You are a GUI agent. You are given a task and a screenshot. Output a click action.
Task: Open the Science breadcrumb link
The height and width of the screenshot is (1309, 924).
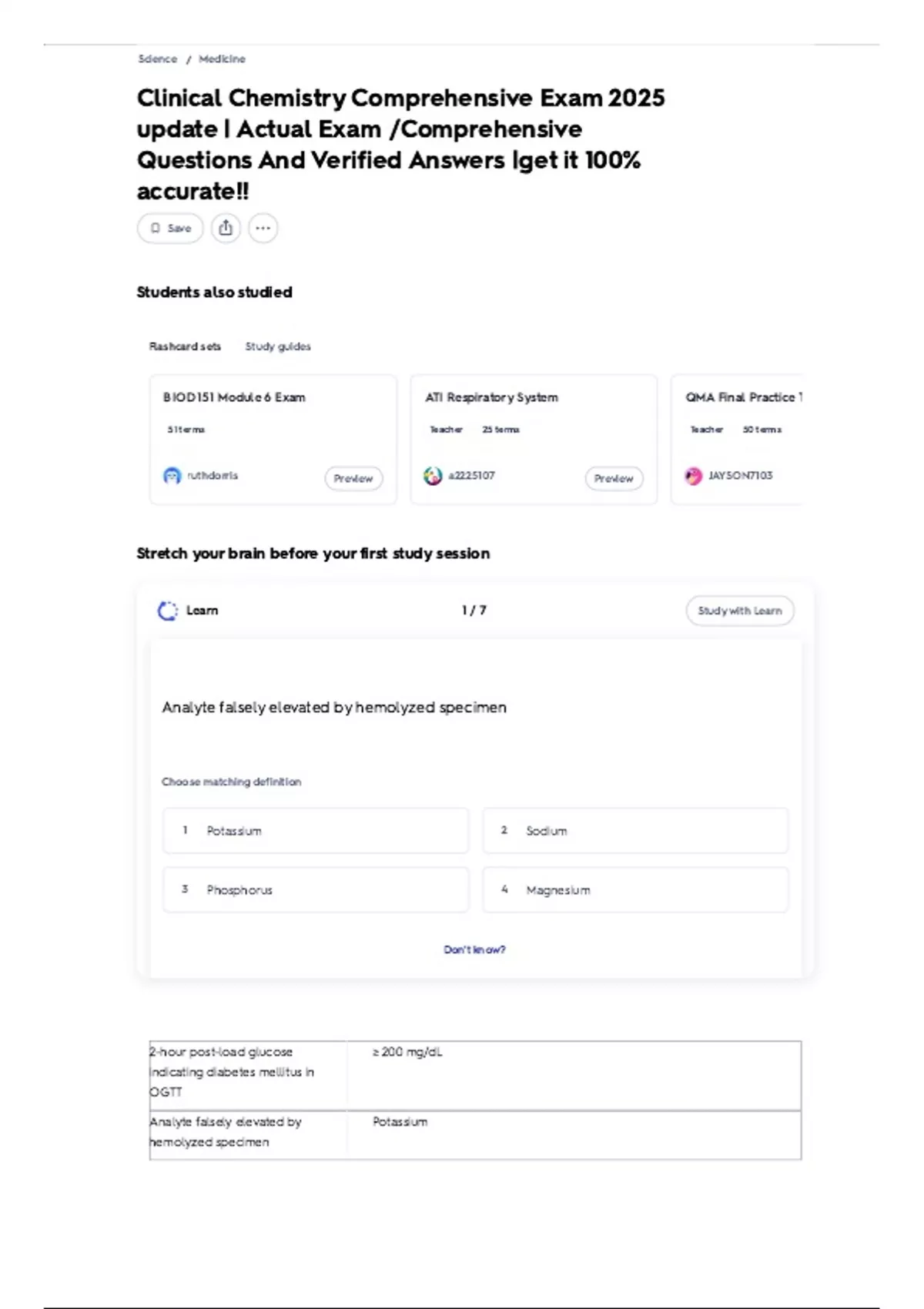pos(157,59)
